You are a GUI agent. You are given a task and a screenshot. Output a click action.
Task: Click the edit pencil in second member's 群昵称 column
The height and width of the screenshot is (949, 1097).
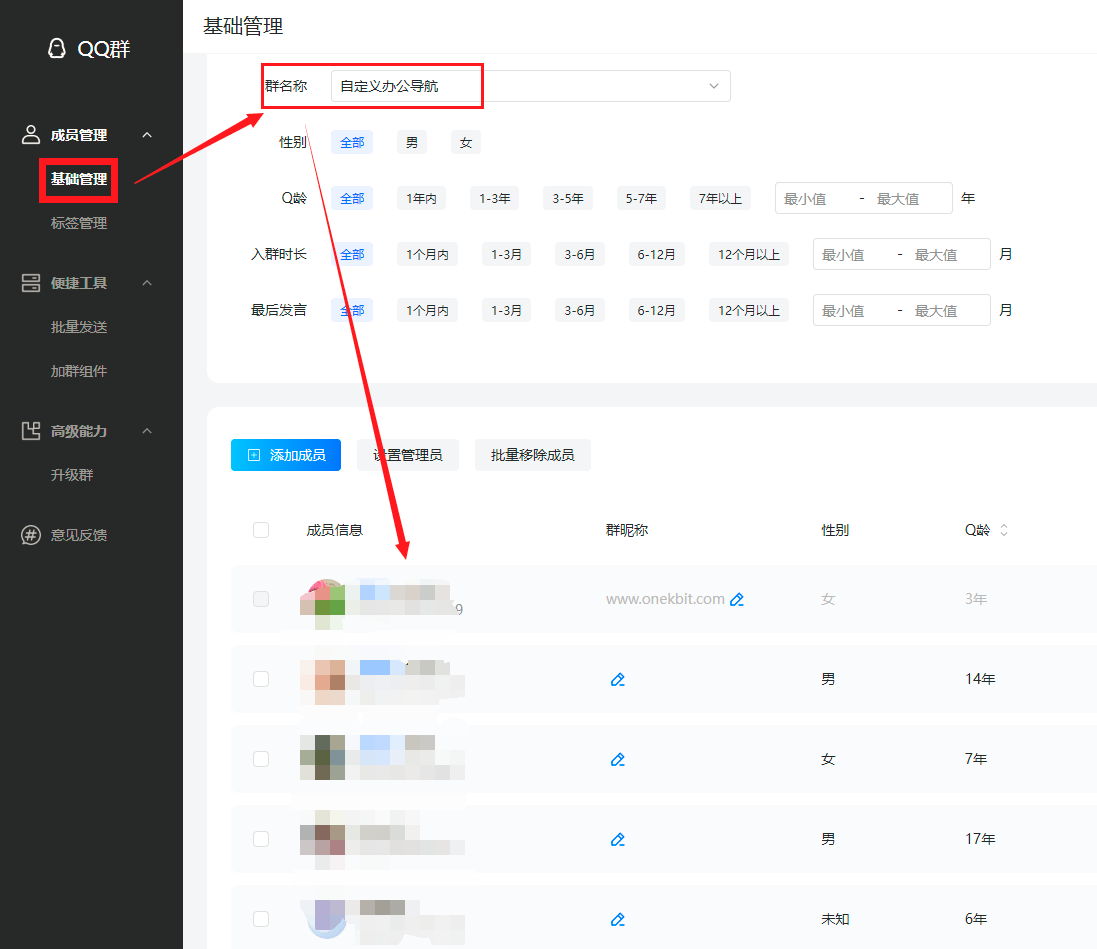pyautogui.click(x=618, y=679)
